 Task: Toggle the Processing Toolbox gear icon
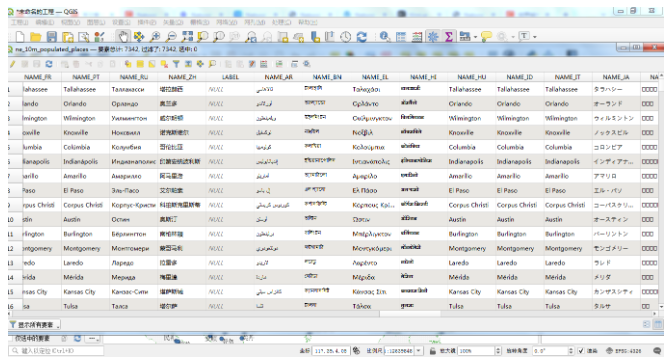[x=433, y=37]
